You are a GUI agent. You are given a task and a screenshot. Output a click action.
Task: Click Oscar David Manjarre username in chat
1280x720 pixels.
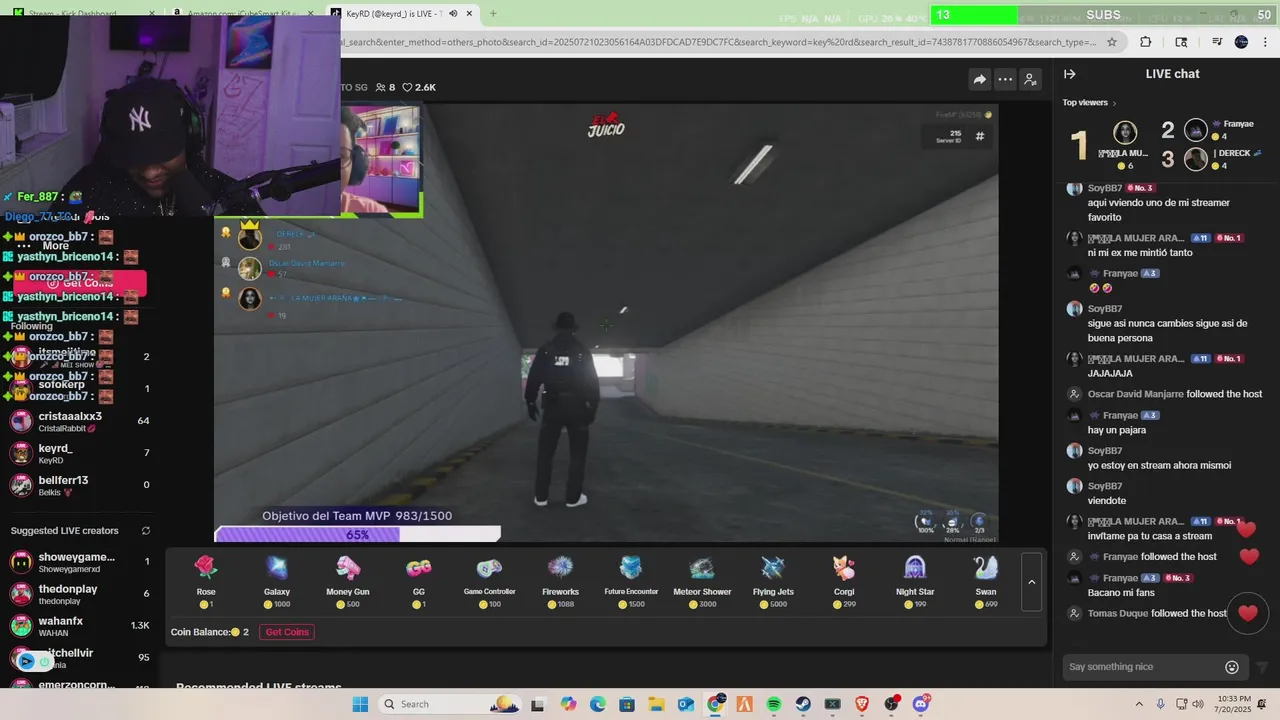pos(1135,394)
